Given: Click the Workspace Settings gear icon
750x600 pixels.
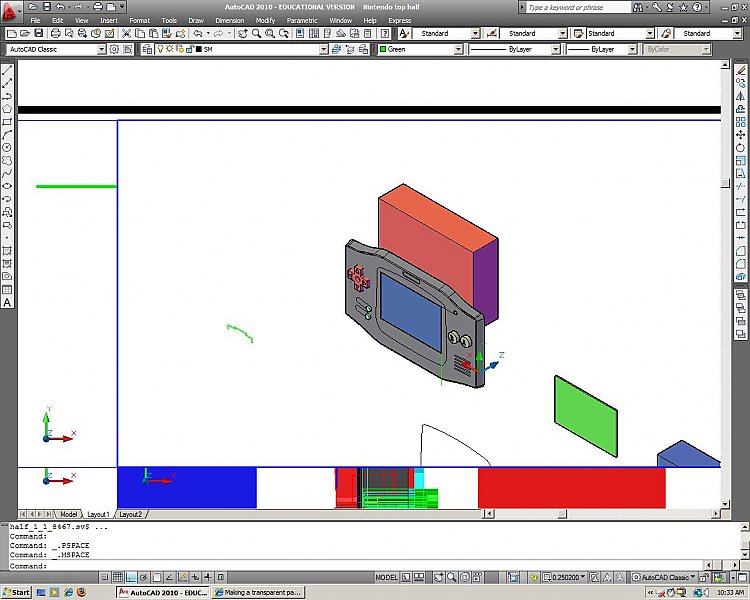Looking at the screenshot, I should 114,49.
